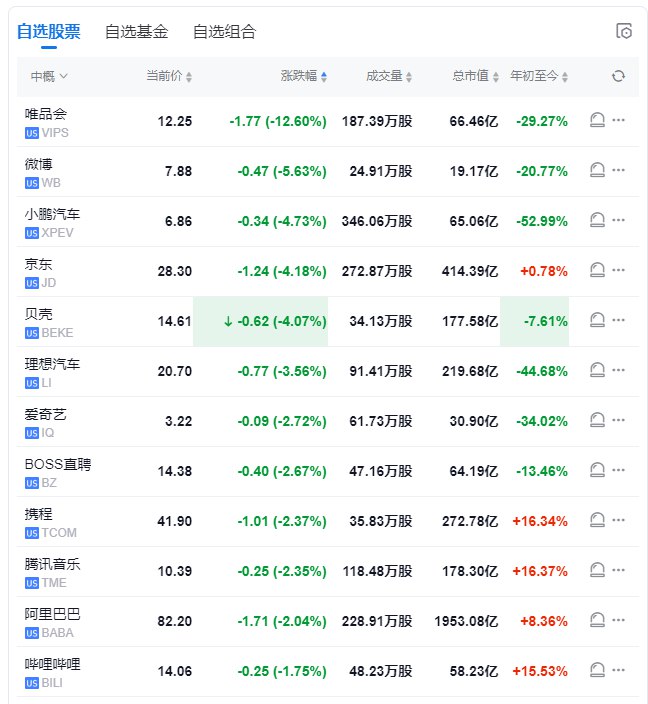This screenshot has width=648, height=704.
Task: Set price alert bell for BOSS直聘 BZ
Action: point(597,470)
